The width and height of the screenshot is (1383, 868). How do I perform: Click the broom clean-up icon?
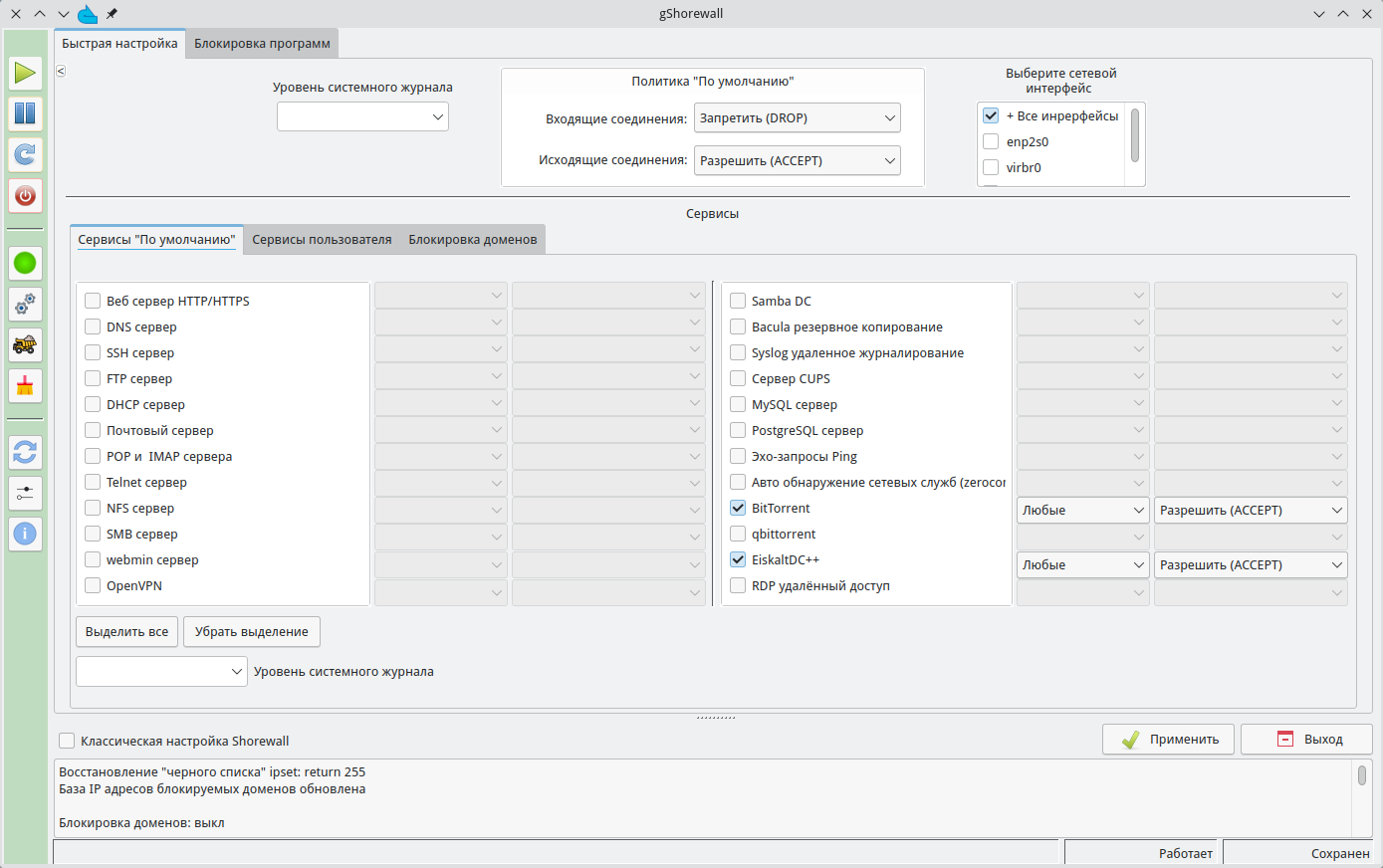pos(25,386)
